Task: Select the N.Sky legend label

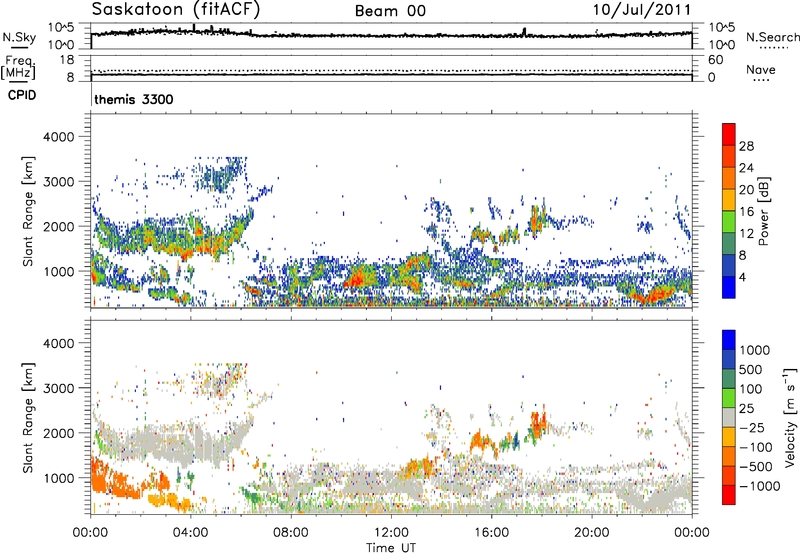Action: [19, 37]
